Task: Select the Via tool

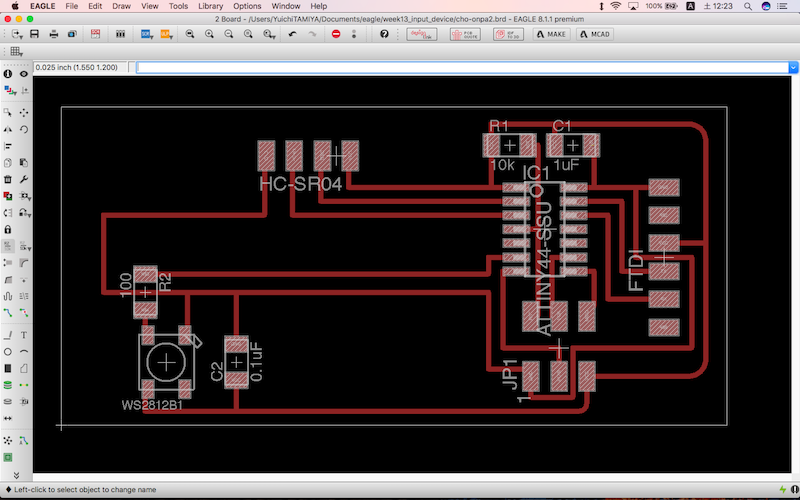Action: pos(8,385)
